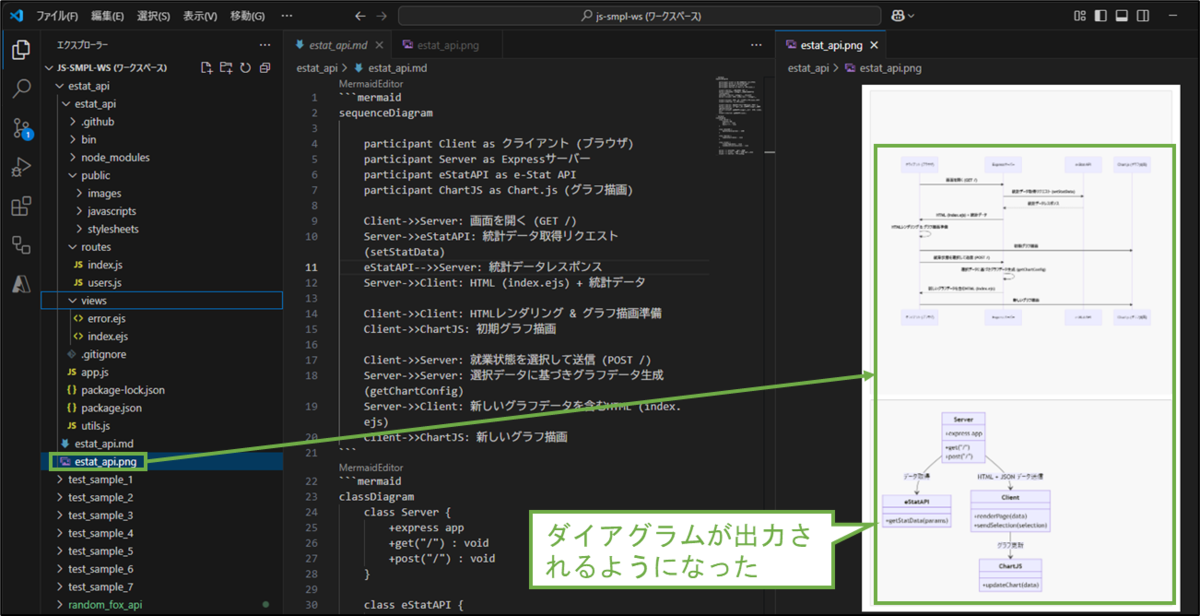Expand the random_fox_api folder
The height and width of the screenshot is (616, 1200).
106,605
